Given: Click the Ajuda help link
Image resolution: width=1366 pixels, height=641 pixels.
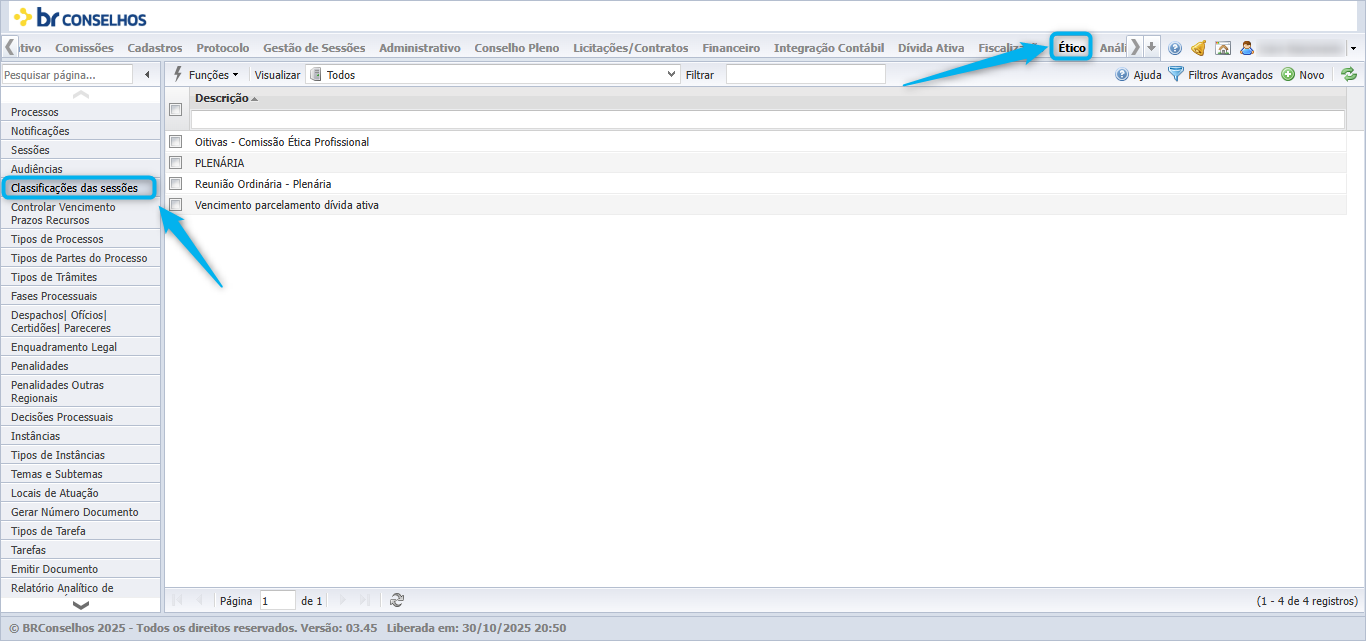Looking at the screenshot, I should pos(1139,75).
